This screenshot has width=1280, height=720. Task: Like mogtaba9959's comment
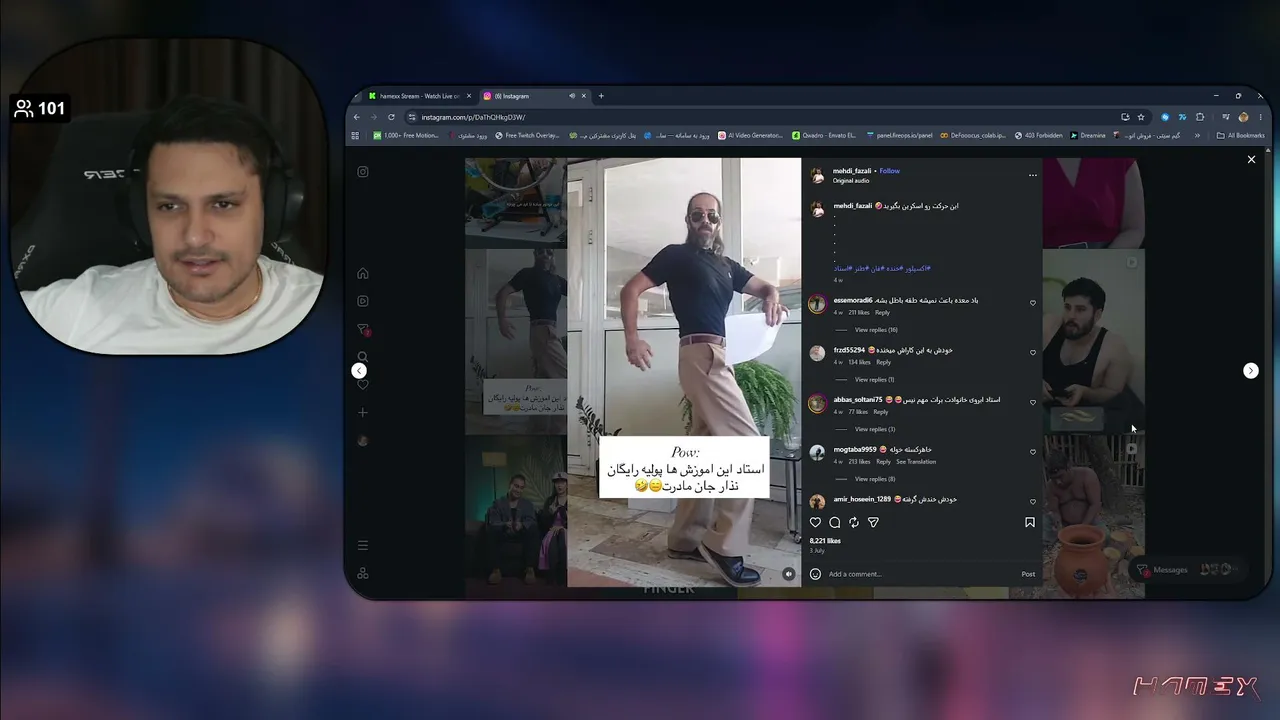pos(1033,452)
